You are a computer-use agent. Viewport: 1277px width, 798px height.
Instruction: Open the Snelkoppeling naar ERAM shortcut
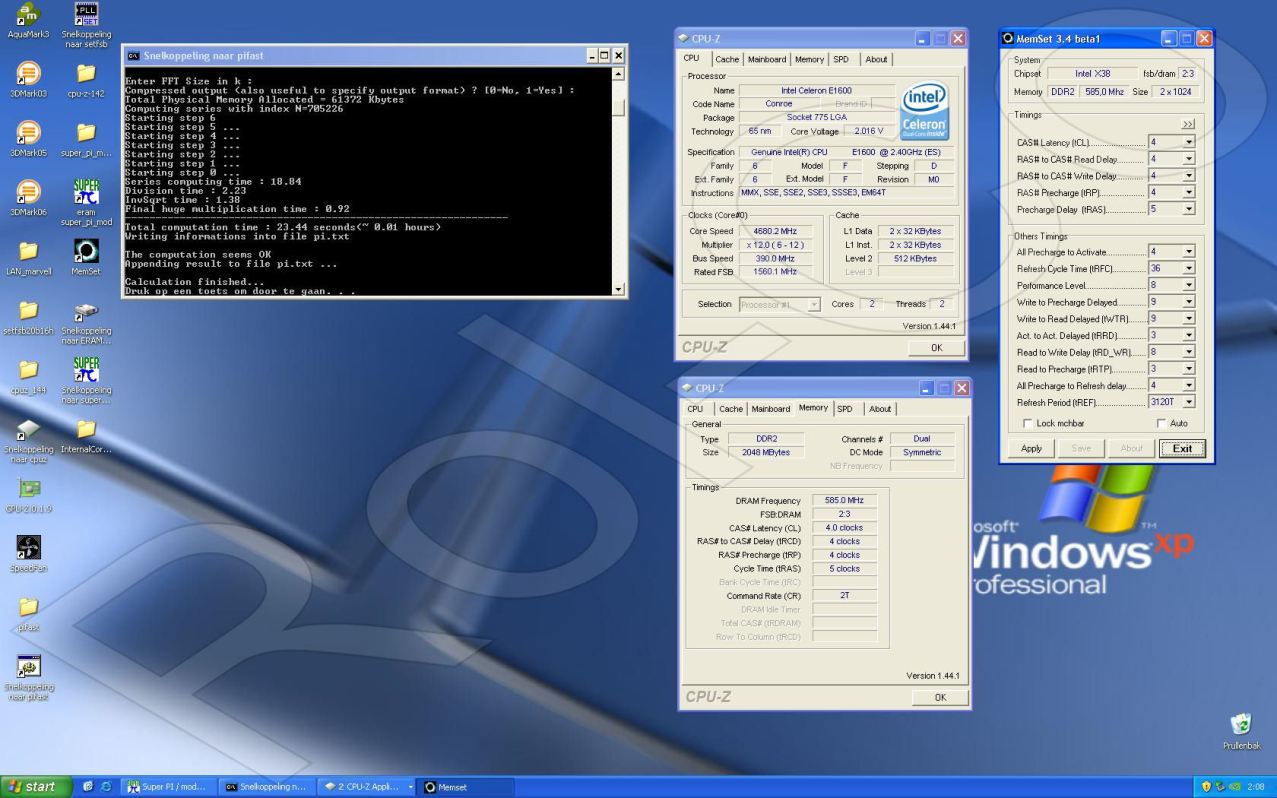click(86, 321)
